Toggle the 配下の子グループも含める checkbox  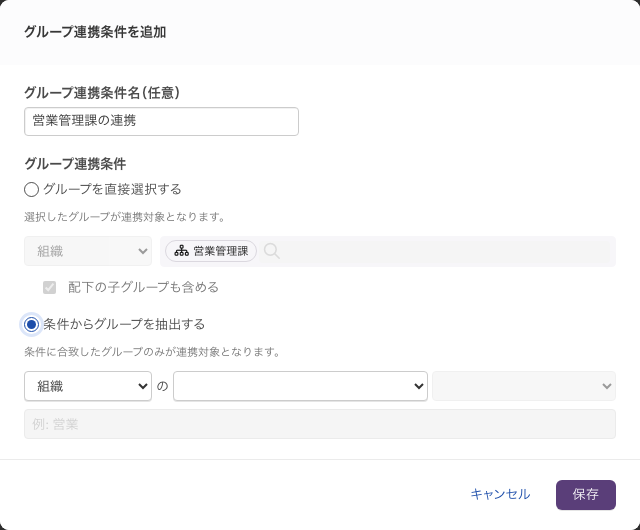(x=49, y=287)
